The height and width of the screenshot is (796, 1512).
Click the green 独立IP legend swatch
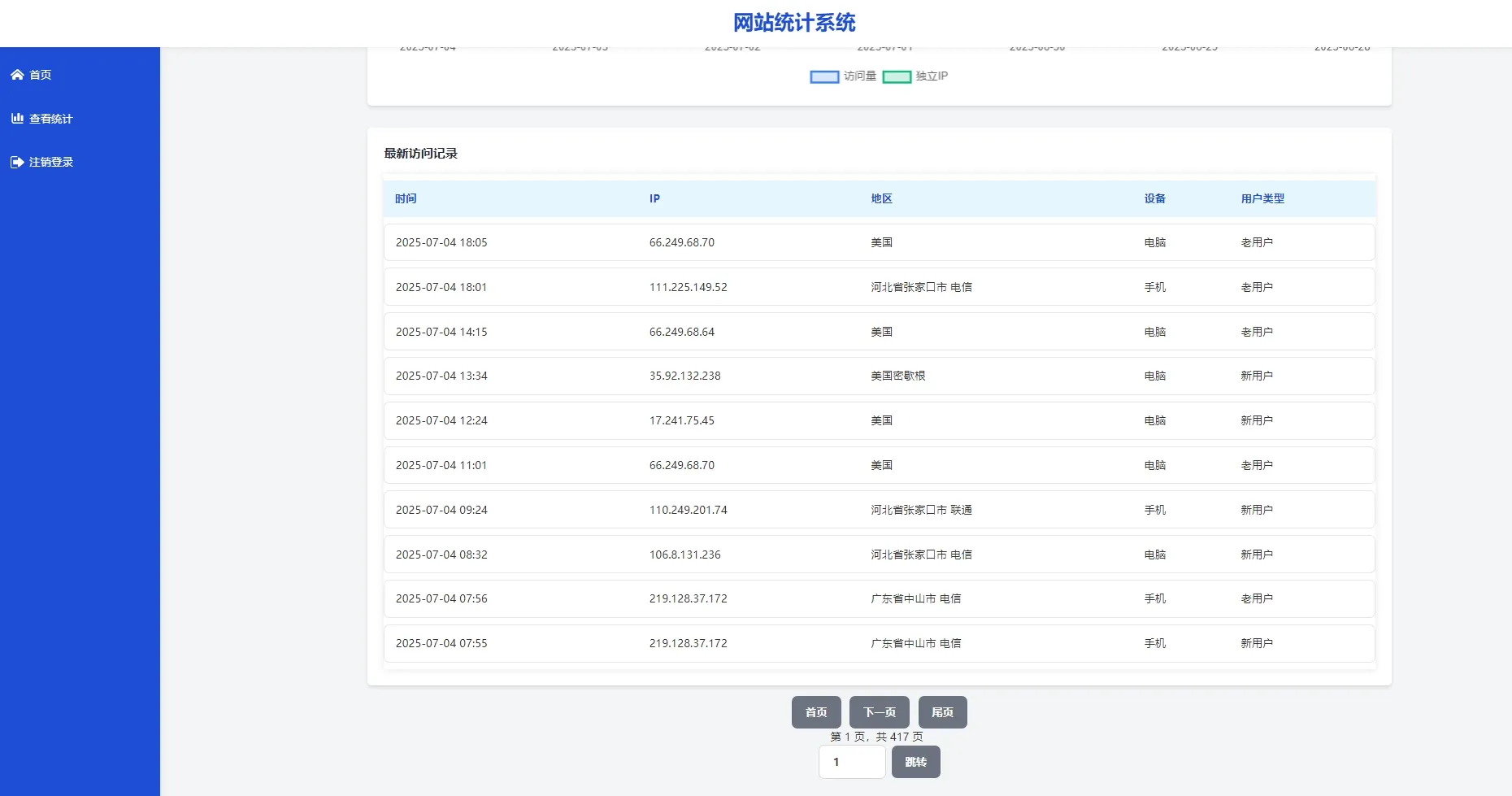[897, 76]
